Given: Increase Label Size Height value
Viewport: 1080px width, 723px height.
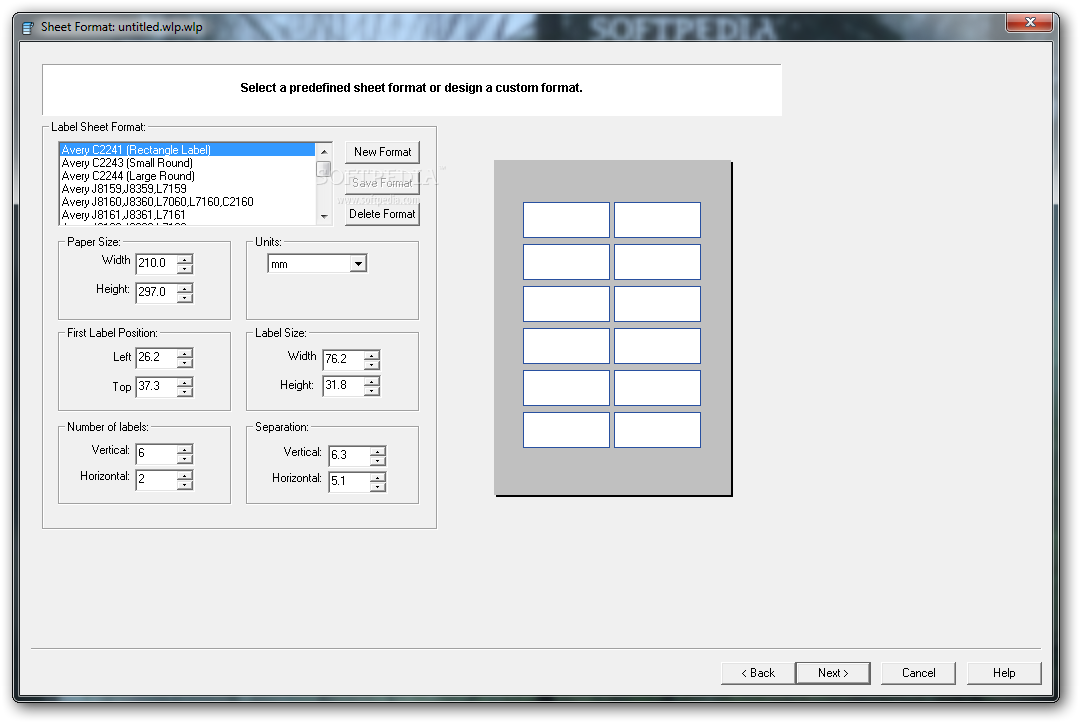Looking at the screenshot, I should pos(372,381).
